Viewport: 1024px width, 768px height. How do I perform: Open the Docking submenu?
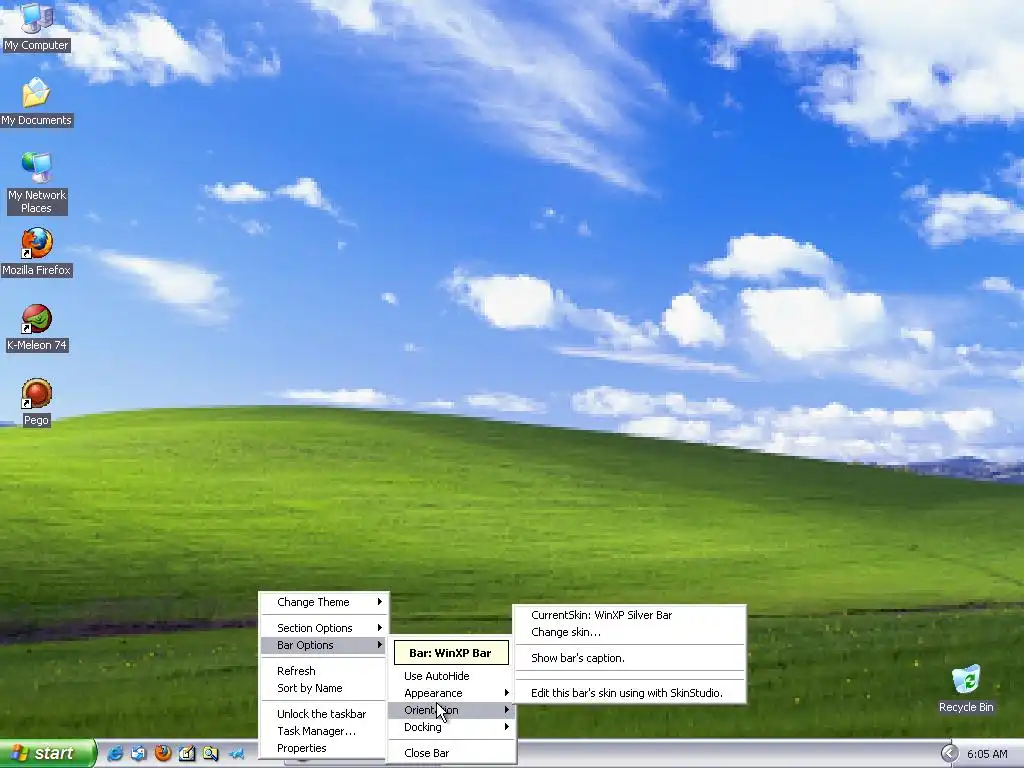coord(452,727)
